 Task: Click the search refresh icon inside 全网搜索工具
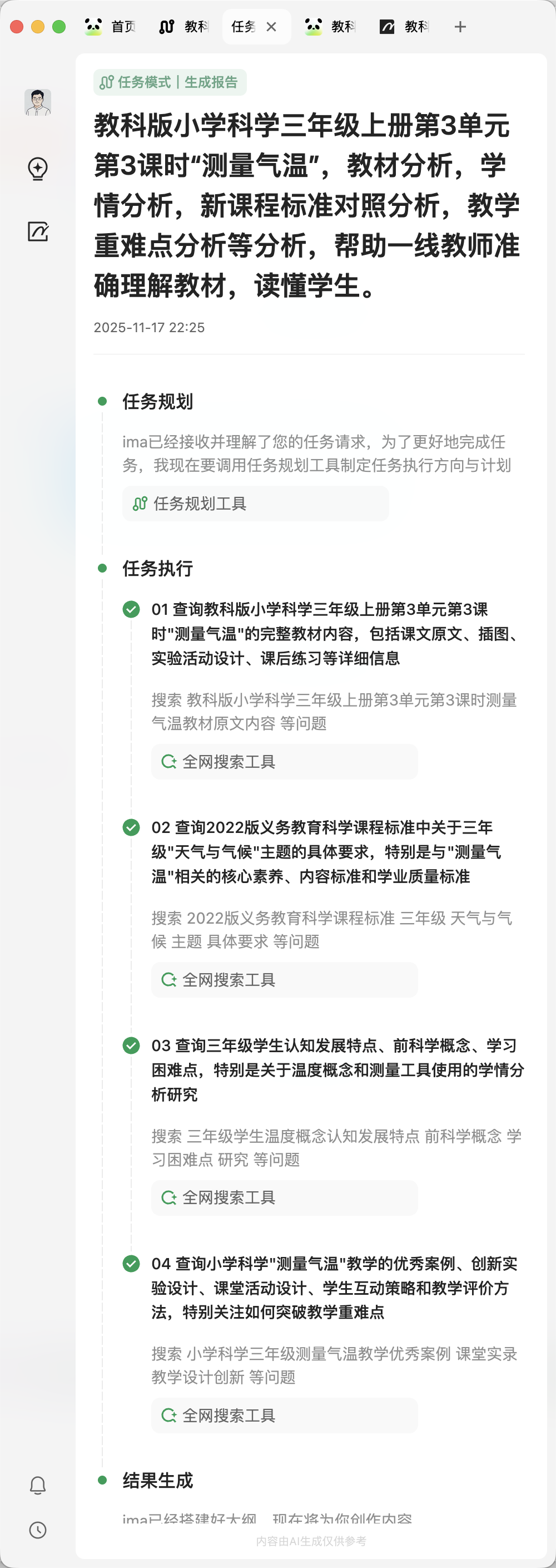[x=168, y=762]
